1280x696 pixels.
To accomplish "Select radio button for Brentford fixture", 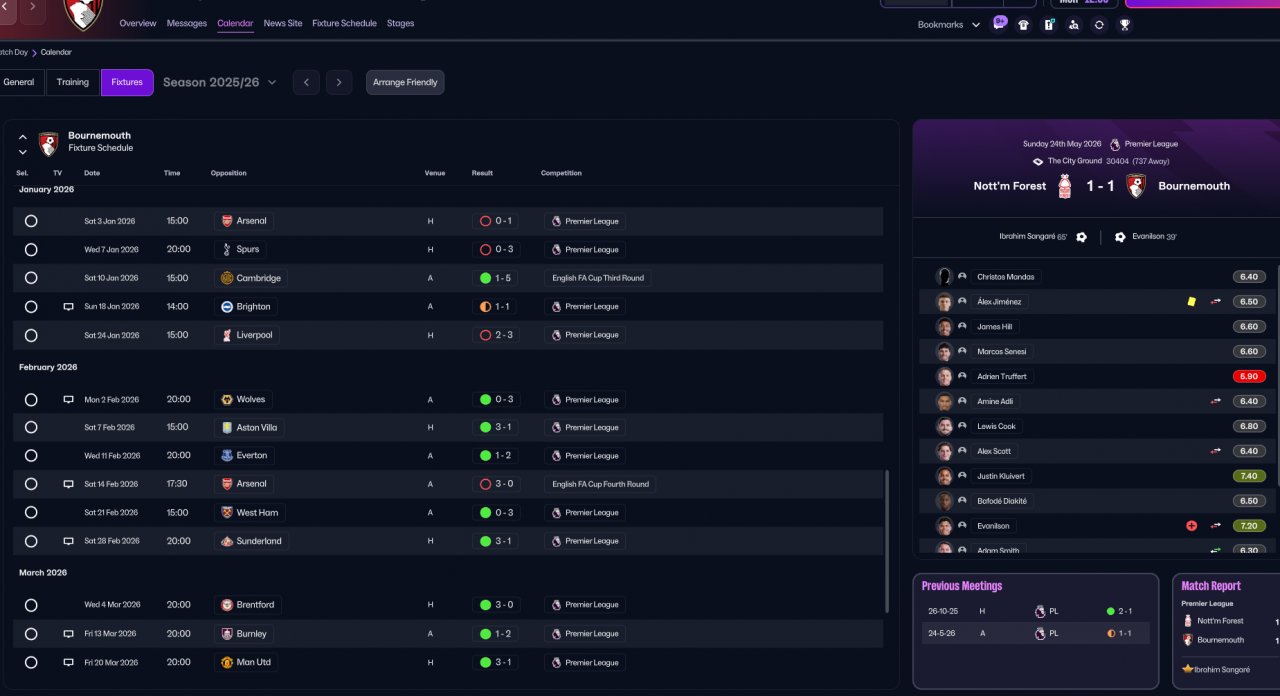I will coord(31,605).
